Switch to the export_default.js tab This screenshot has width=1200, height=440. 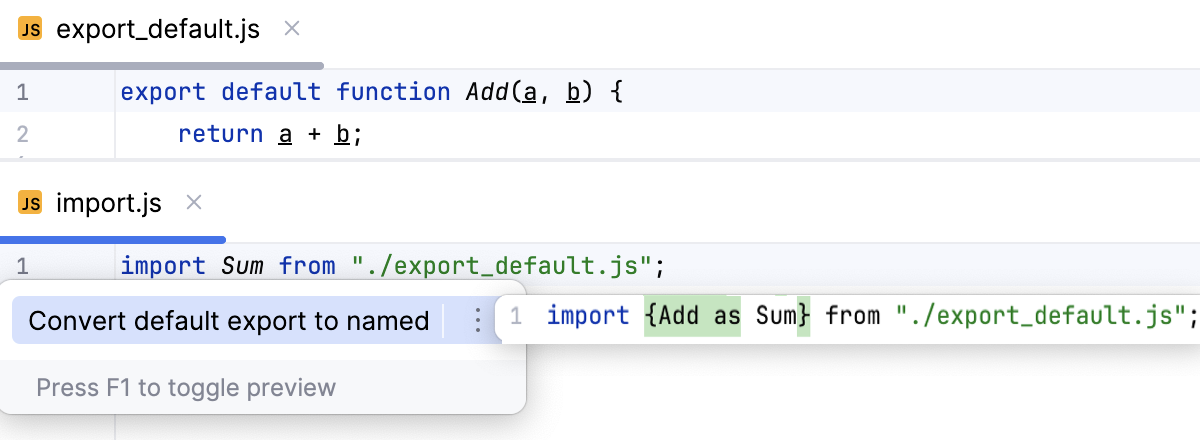158,30
